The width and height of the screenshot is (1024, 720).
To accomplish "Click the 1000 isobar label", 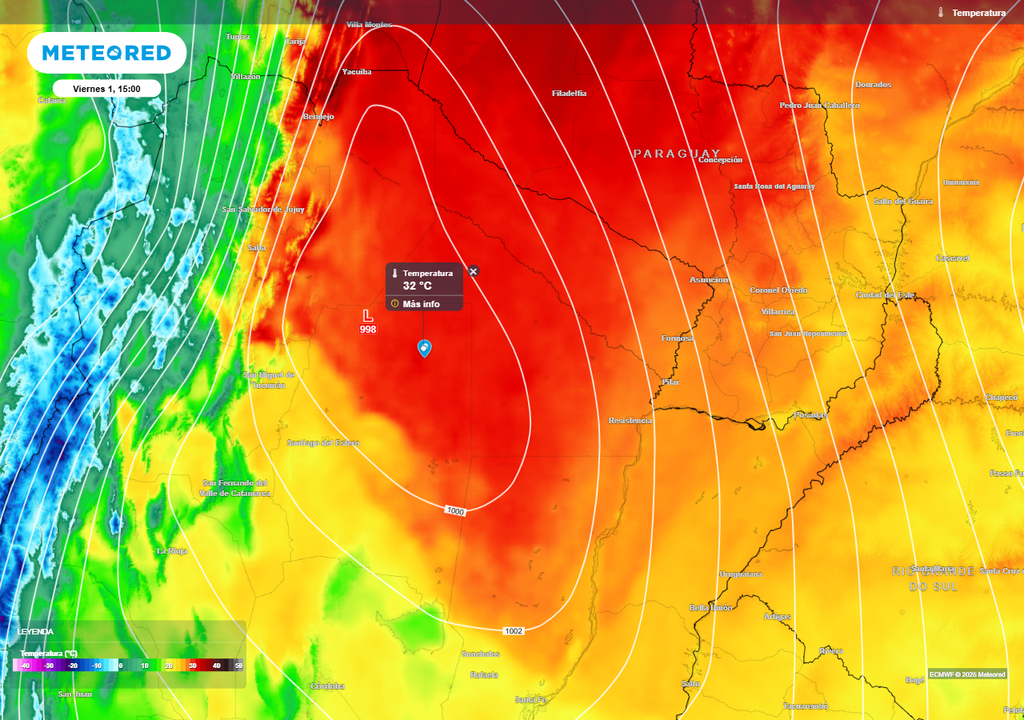I will coord(456,511).
